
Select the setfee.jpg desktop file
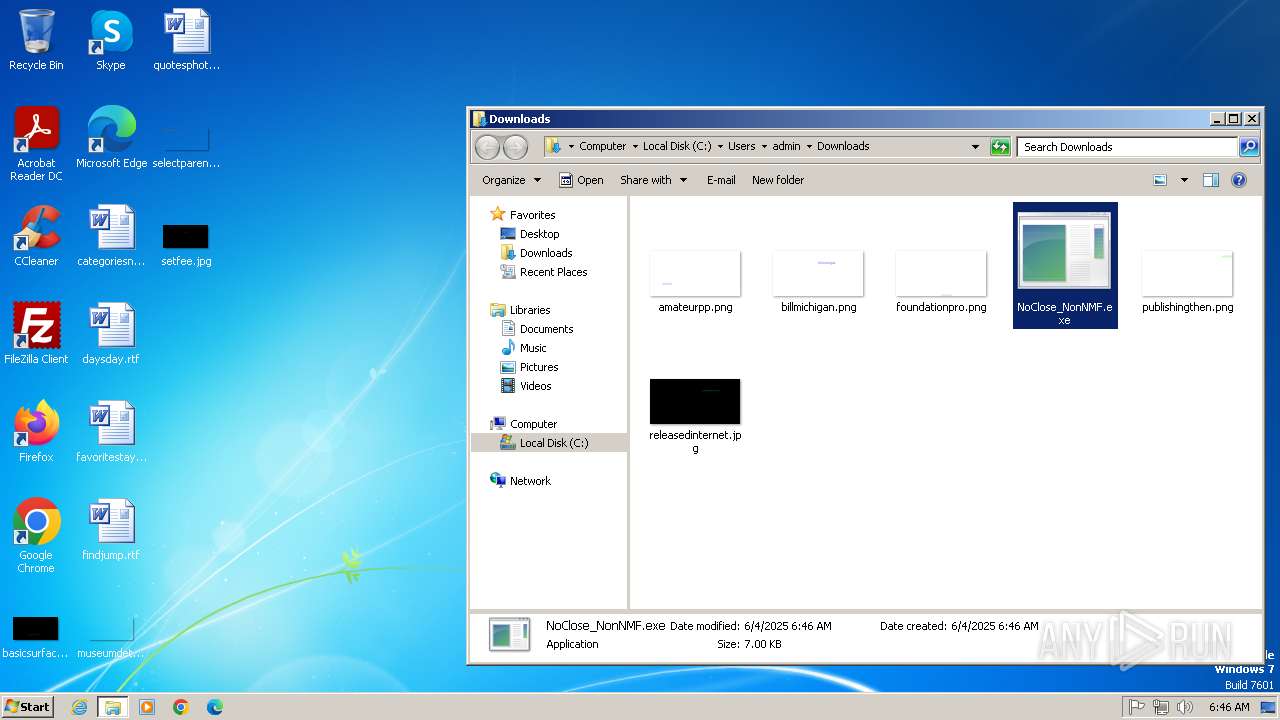tap(186, 245)
